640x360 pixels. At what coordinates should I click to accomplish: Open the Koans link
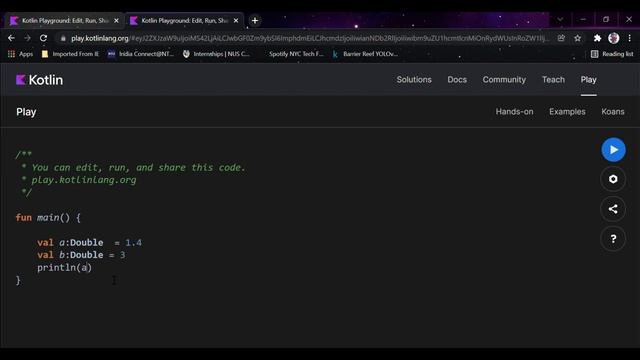613,111
